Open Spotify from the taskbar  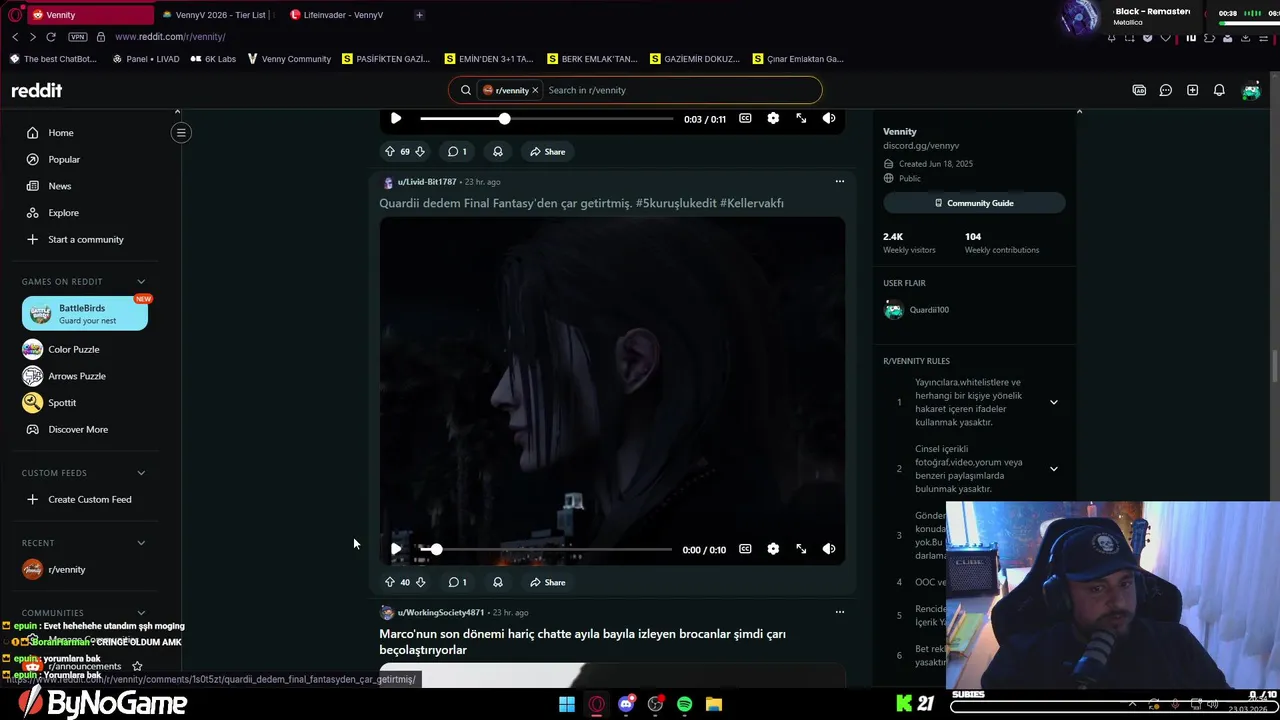[x=684, y=704]
